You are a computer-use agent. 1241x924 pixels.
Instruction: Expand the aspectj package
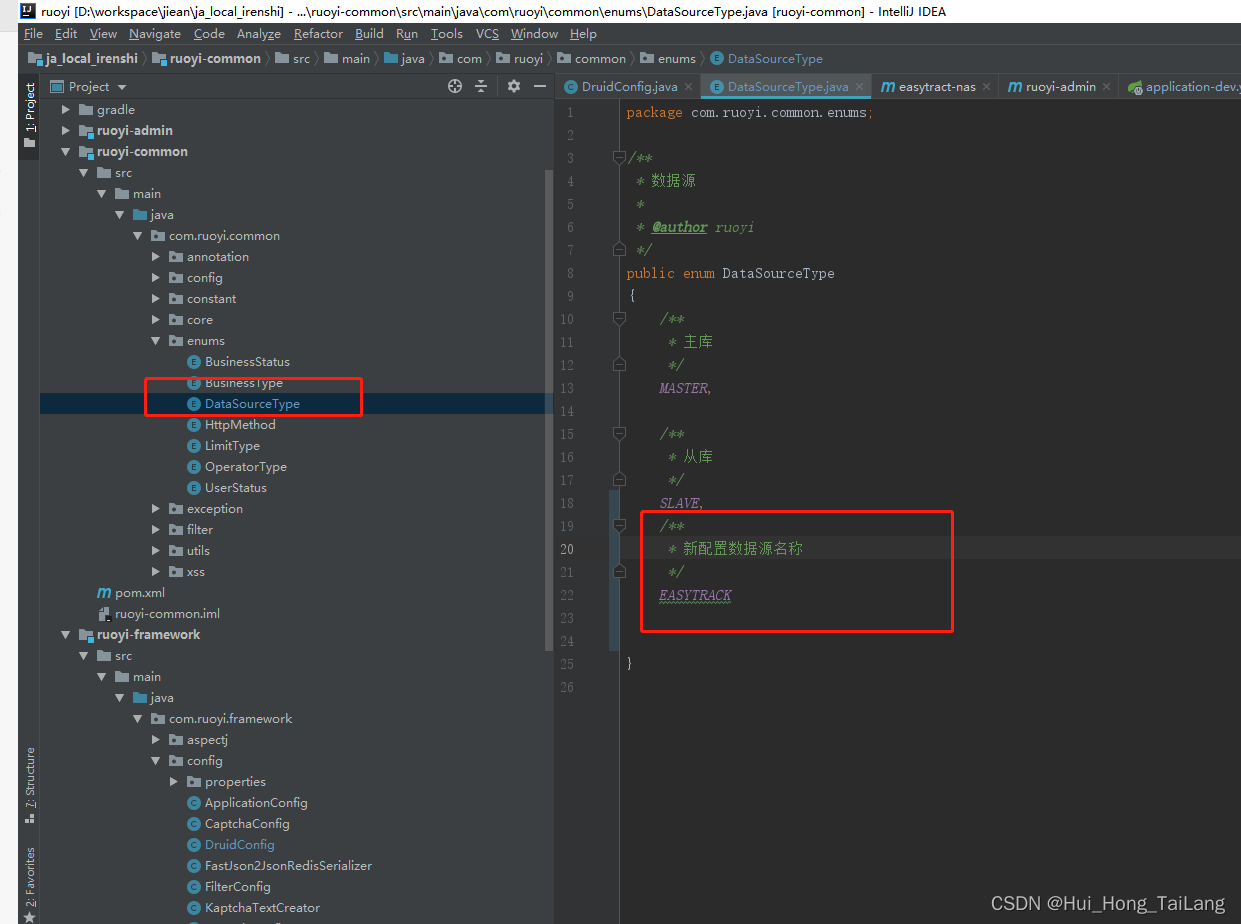point(156,740)
